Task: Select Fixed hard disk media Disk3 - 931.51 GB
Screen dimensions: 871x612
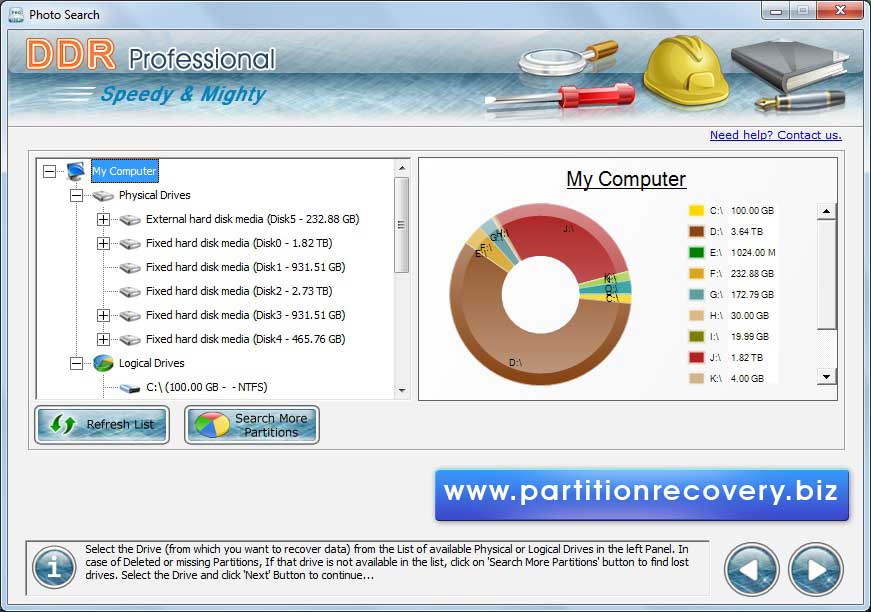Action: click(x=246, y=315)
